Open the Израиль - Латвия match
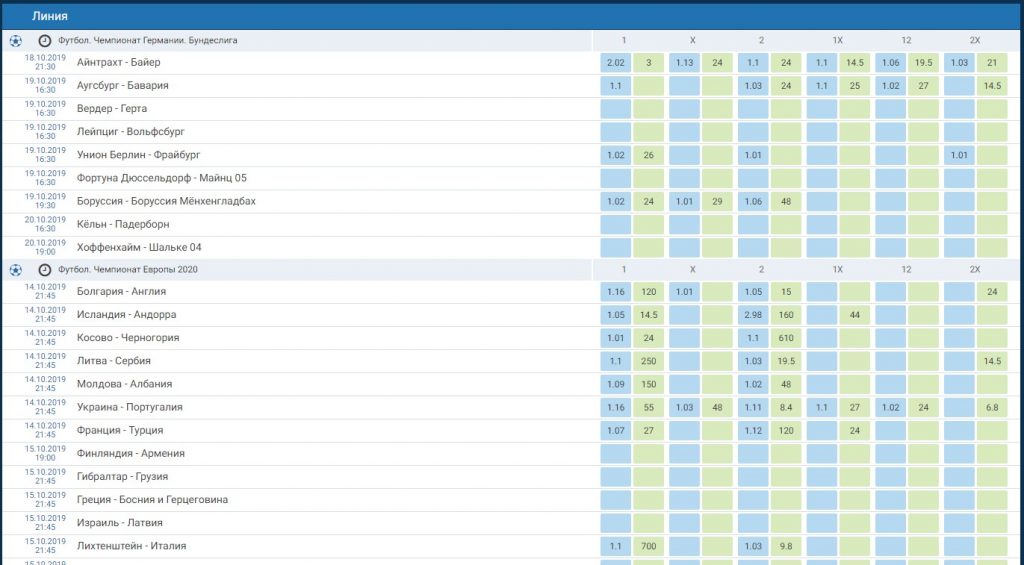The height and width of the screenshot is (565, 1024). tap(120, 523)
